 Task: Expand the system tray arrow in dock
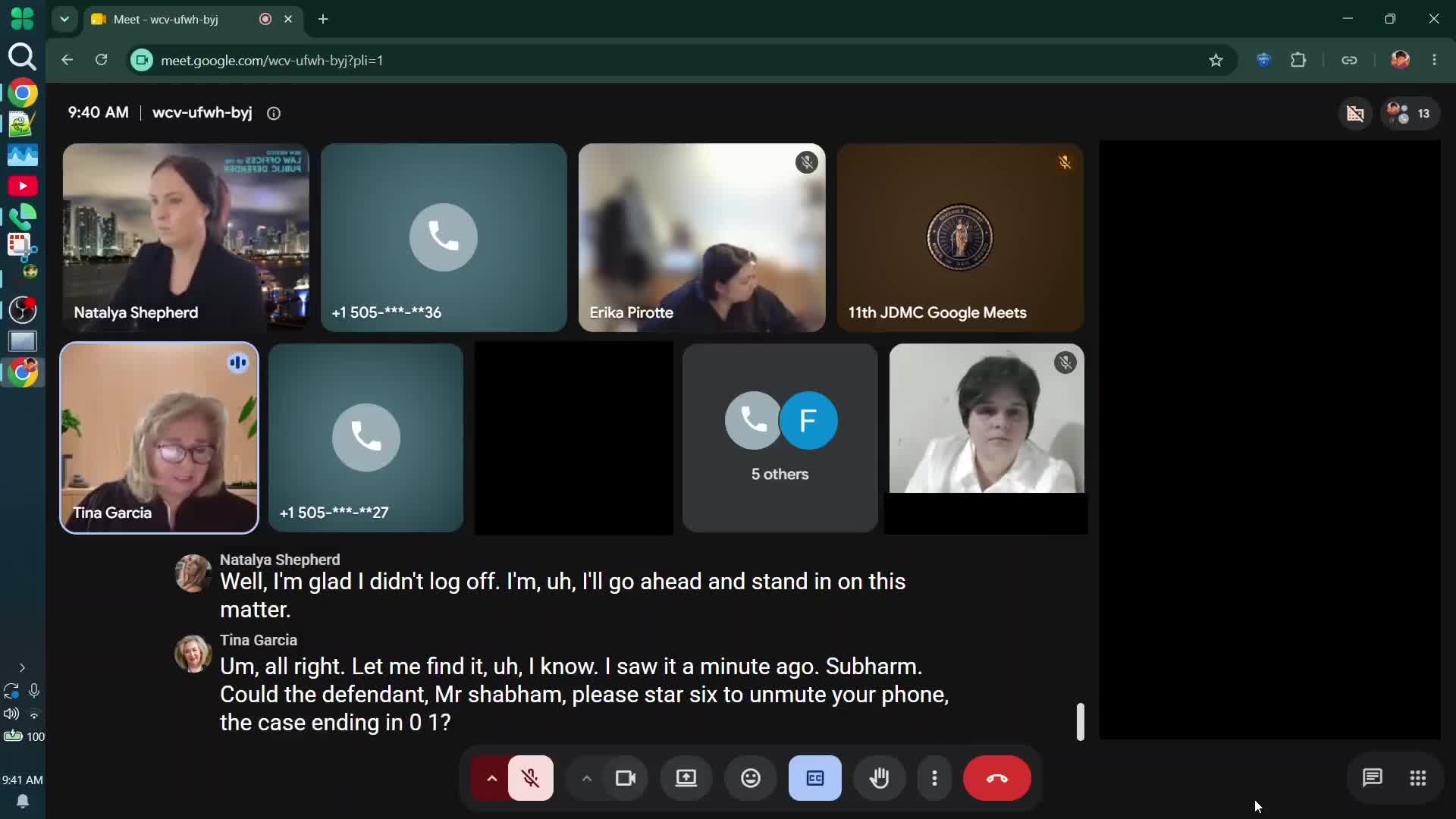[22, 668]
